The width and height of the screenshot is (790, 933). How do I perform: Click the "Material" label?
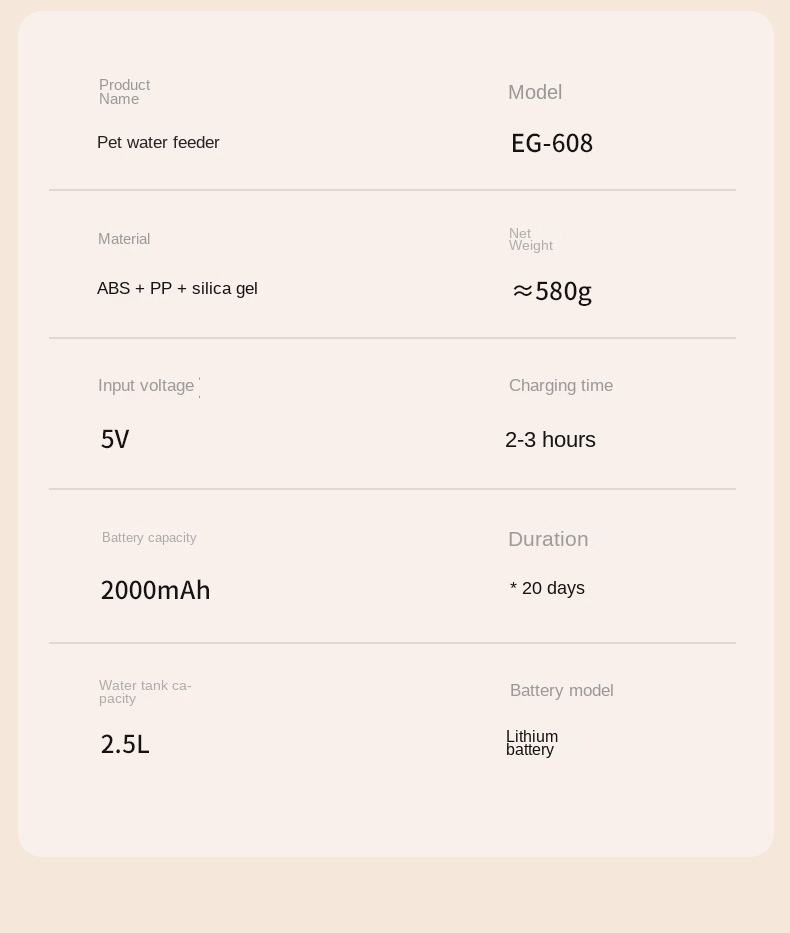pyautogui.click(x=124, y=239)
